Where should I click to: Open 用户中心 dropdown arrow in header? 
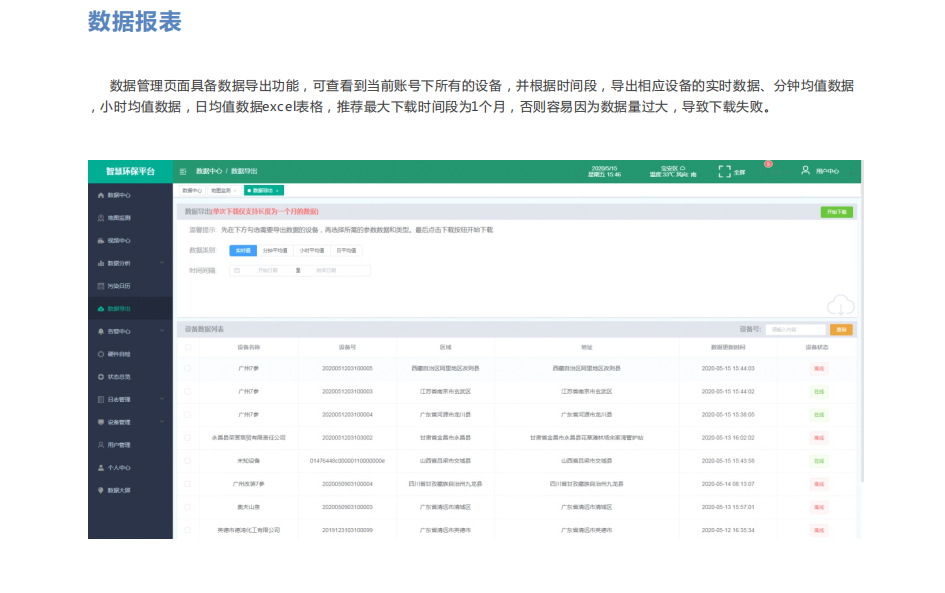(x=851, y=172)
